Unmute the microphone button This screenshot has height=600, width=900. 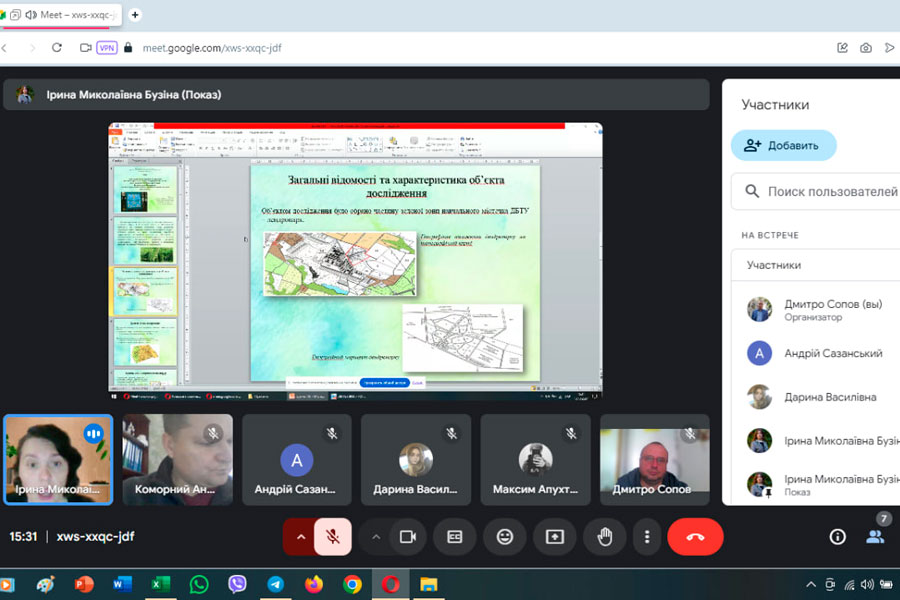(x=333, y=537)
